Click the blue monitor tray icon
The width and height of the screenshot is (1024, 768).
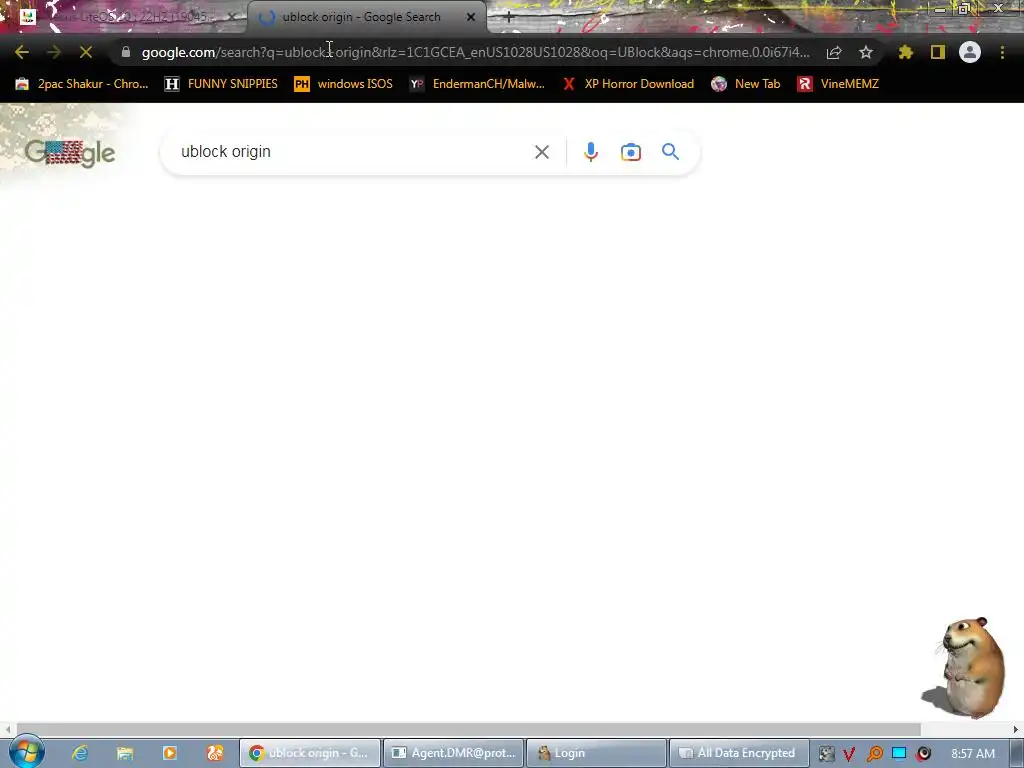point(899,754)
